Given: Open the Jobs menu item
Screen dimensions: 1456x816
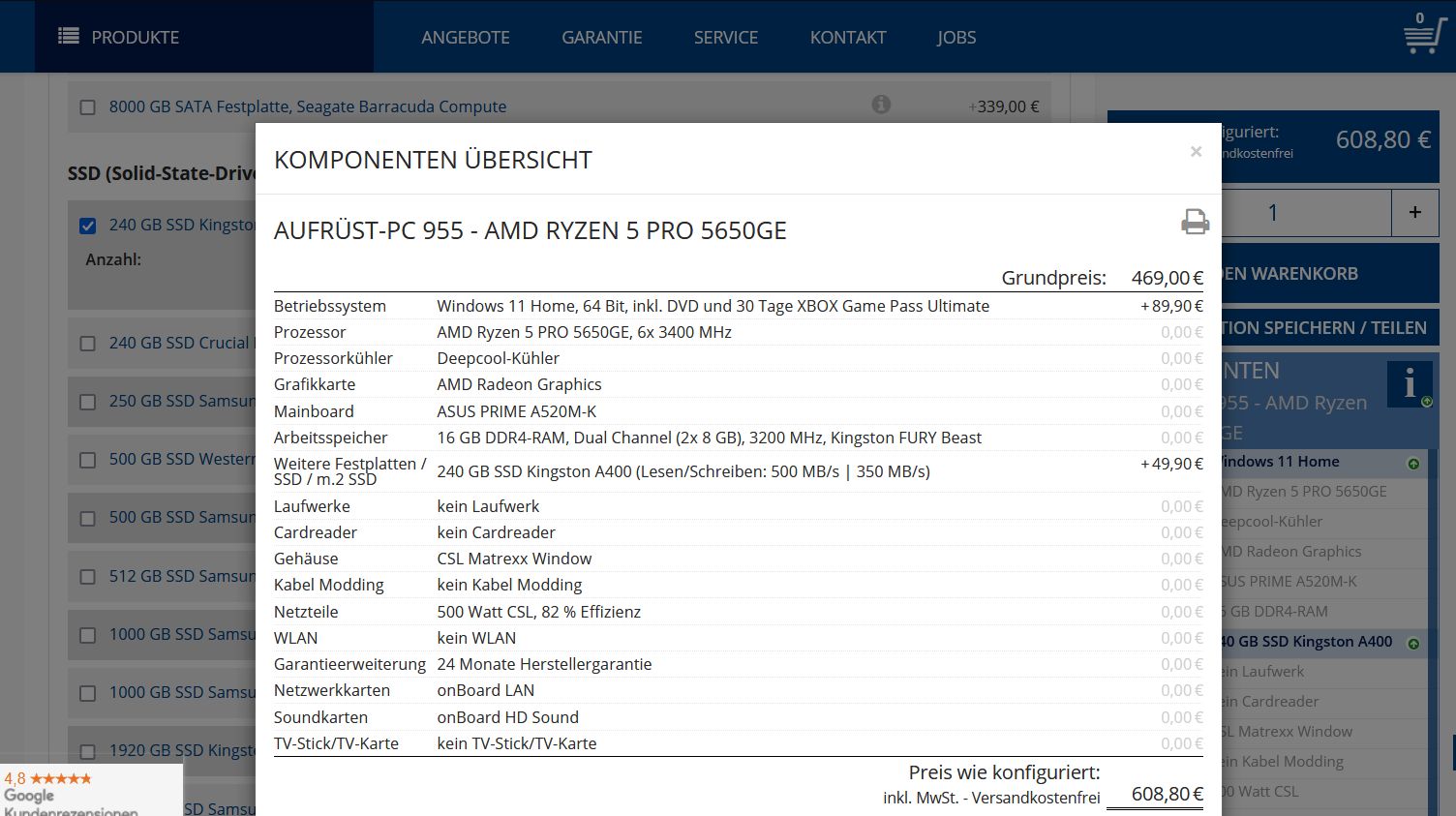Looking at the screenshot, I should [x=956, y=37].
